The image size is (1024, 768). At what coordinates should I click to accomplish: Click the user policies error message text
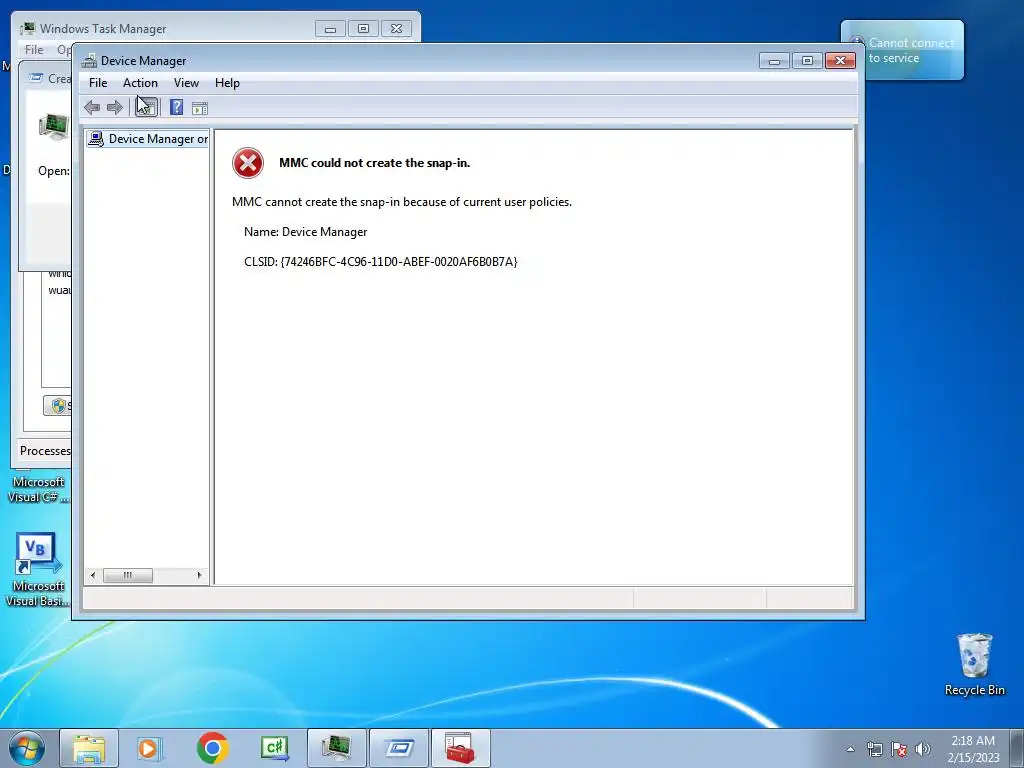tap(402, 202)
